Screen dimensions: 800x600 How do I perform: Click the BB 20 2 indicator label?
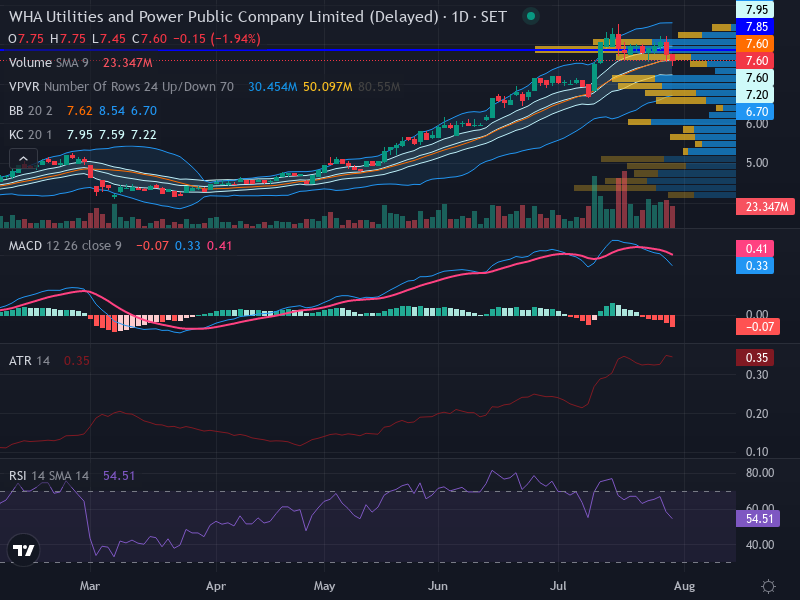click(32, 111)
